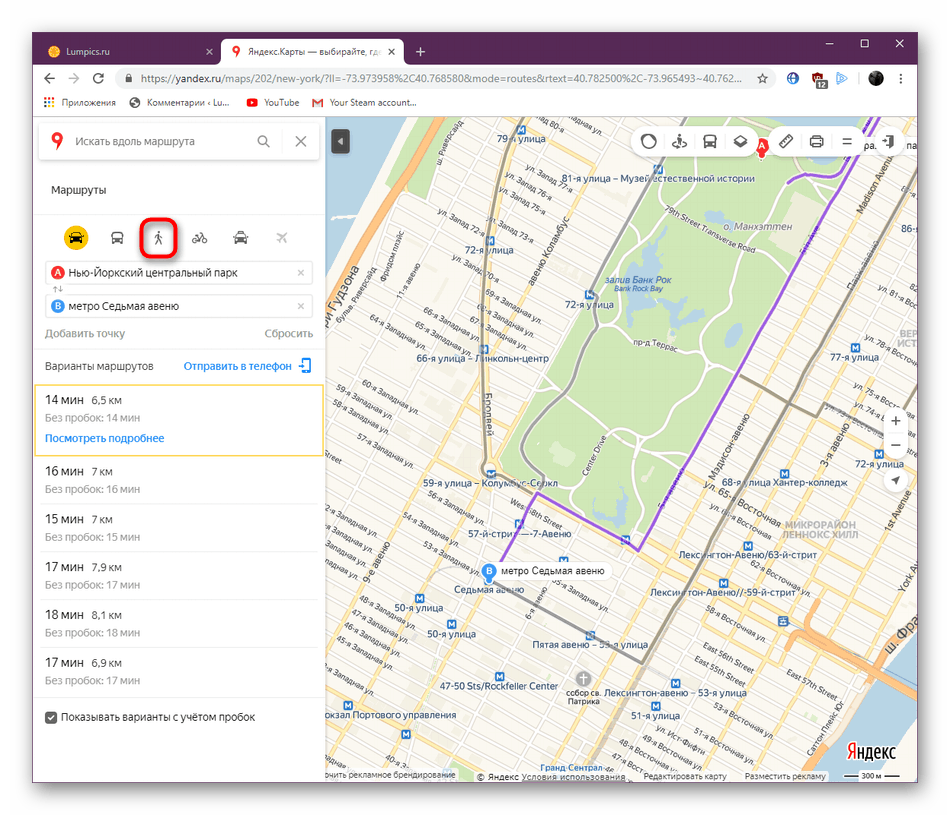Bookmark this page star icon

click(x=762, y=78)
